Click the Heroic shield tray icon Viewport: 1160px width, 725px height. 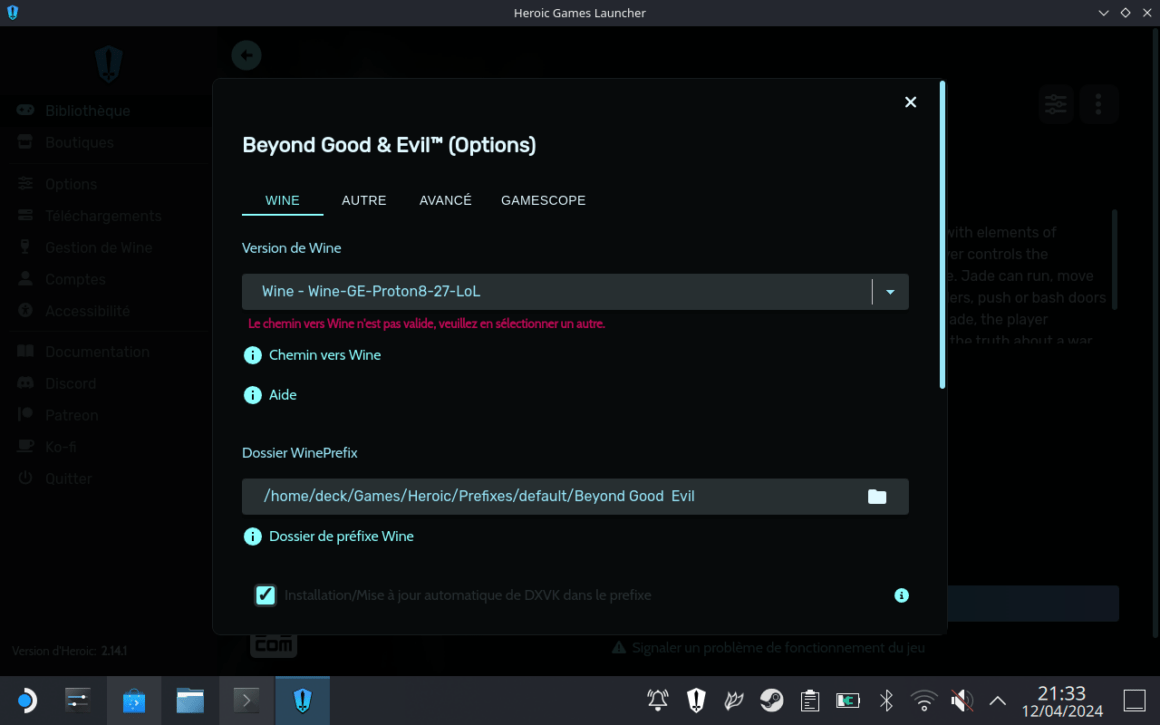pos(696,700)
